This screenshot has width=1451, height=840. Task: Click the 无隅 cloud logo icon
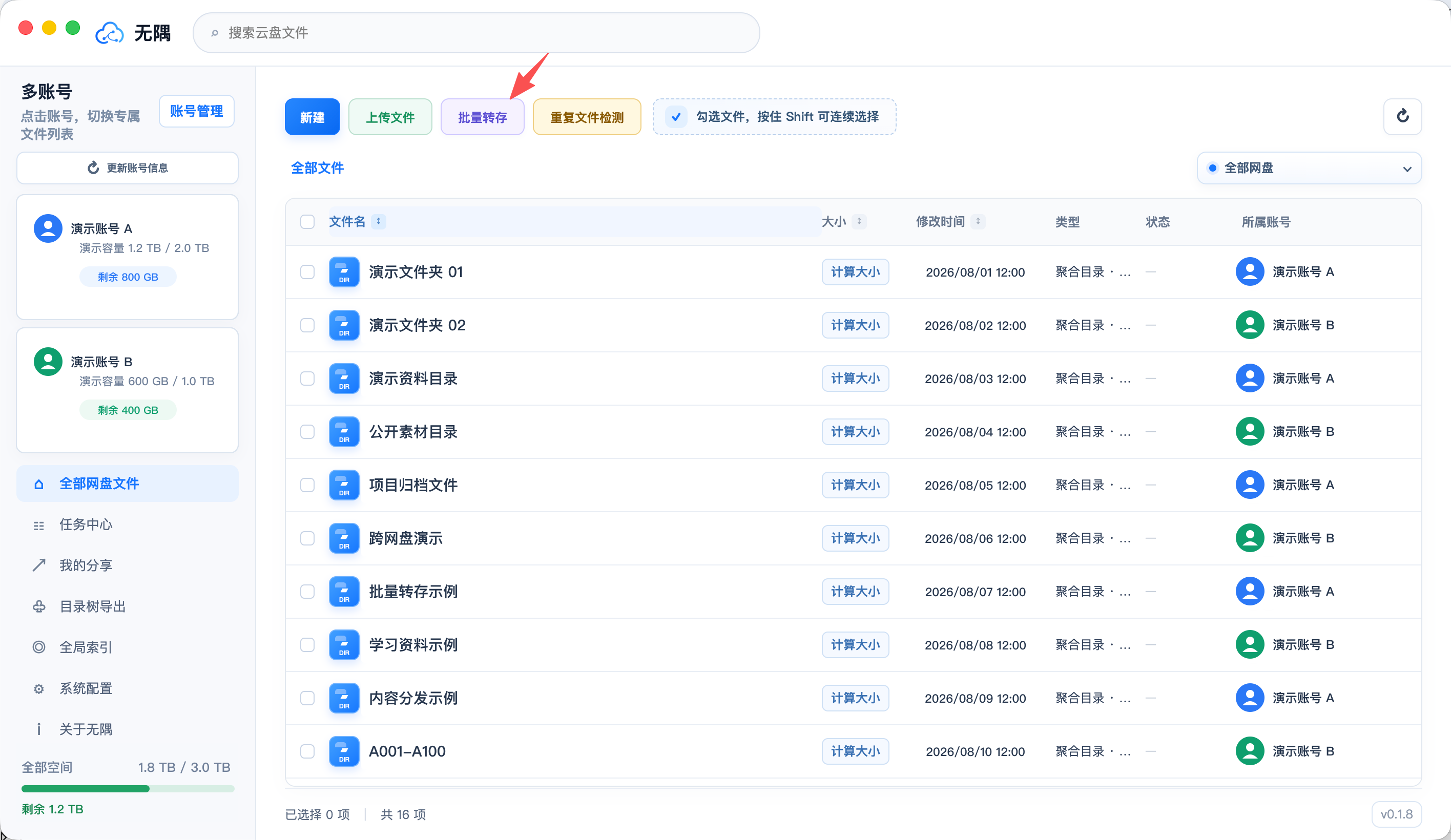click(110, 33)
